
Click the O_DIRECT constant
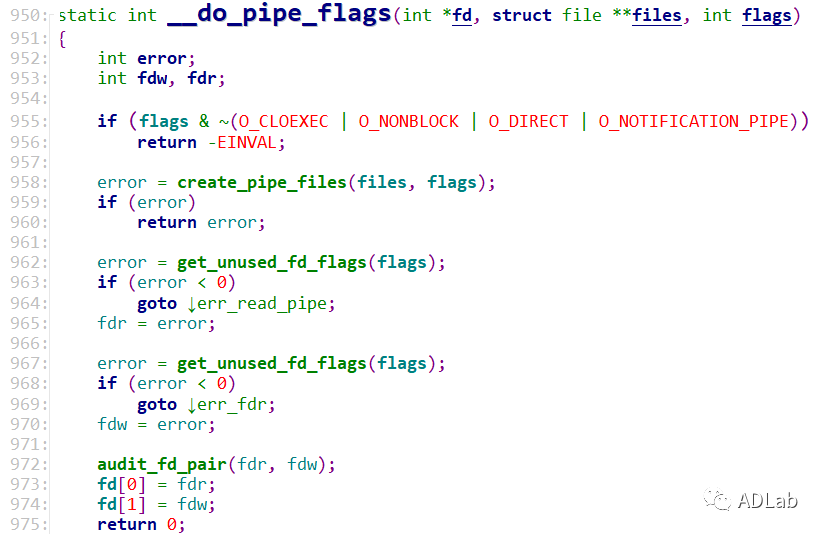click(x=528, y=121)
